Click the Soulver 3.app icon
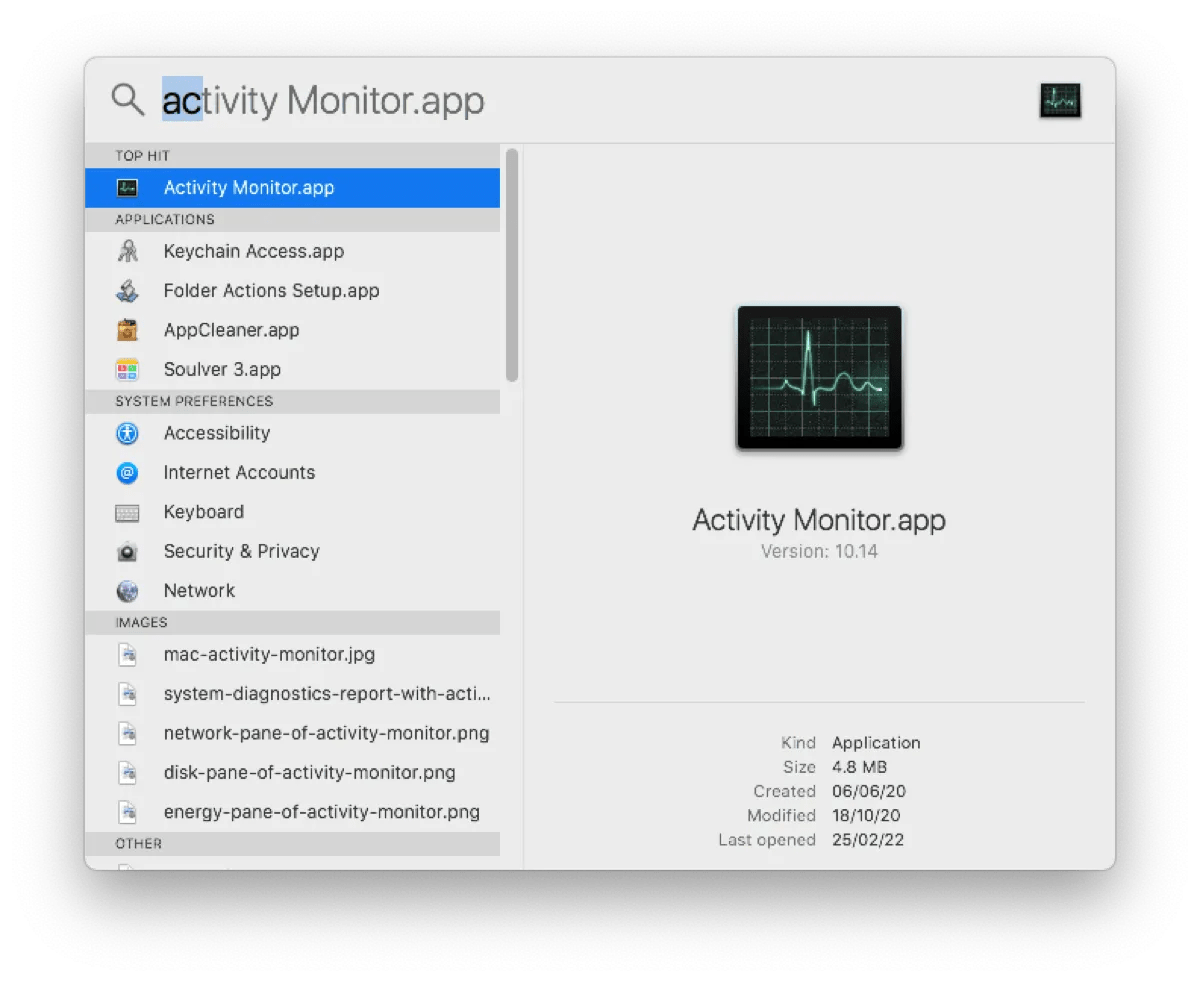Screen dimensions: 1200x982 [127, 368]
